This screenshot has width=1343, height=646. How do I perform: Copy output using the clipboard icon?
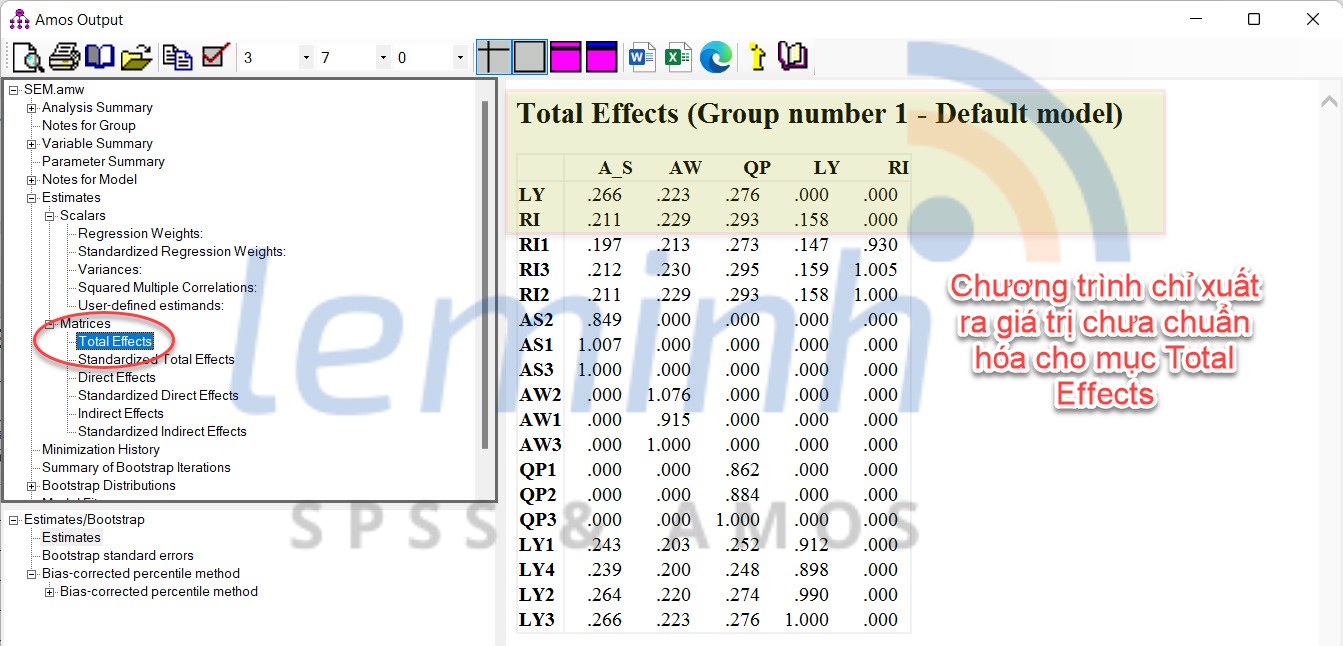pyautogui.click(x=177, y=57)
